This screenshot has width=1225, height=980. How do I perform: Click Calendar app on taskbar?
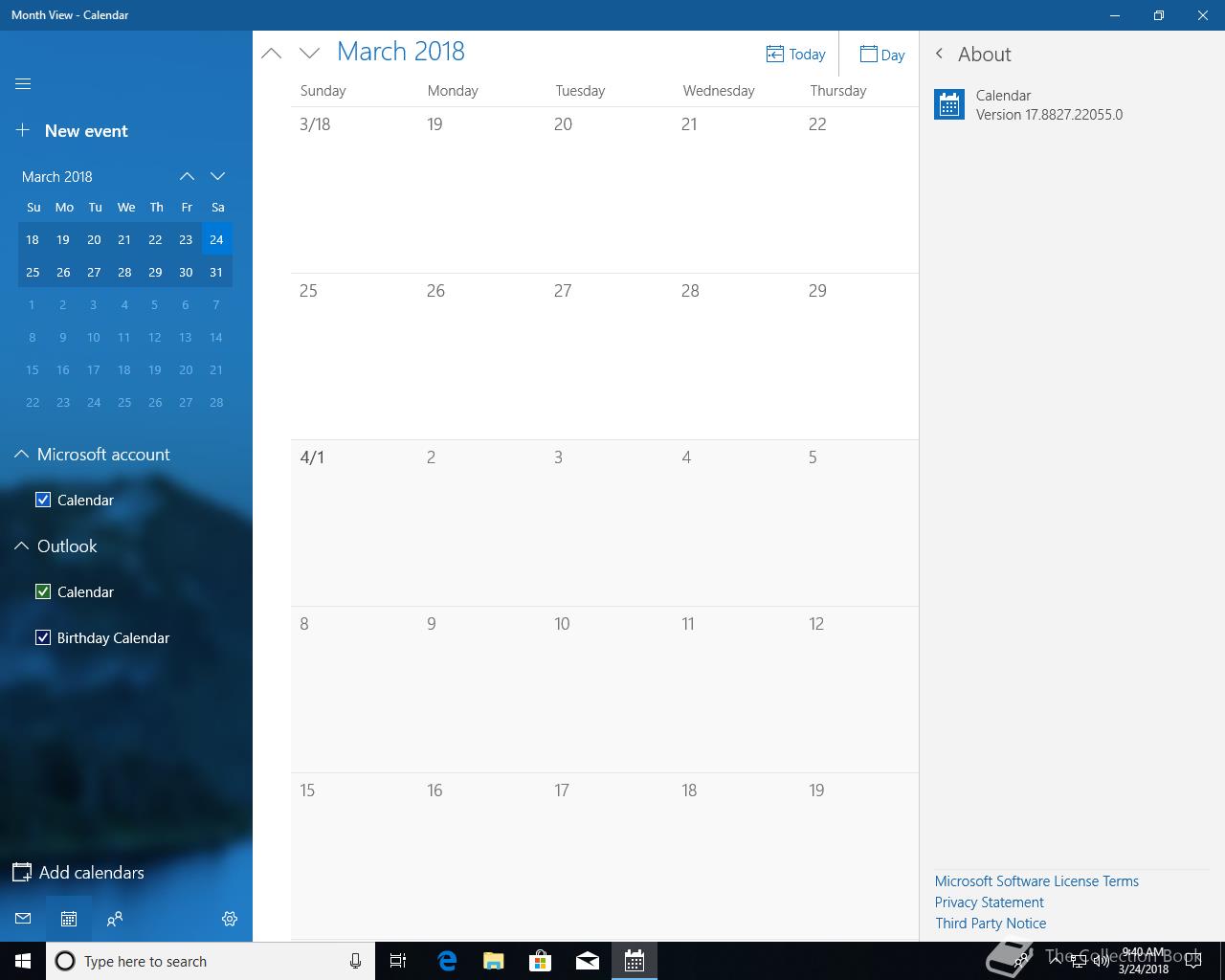635,961
